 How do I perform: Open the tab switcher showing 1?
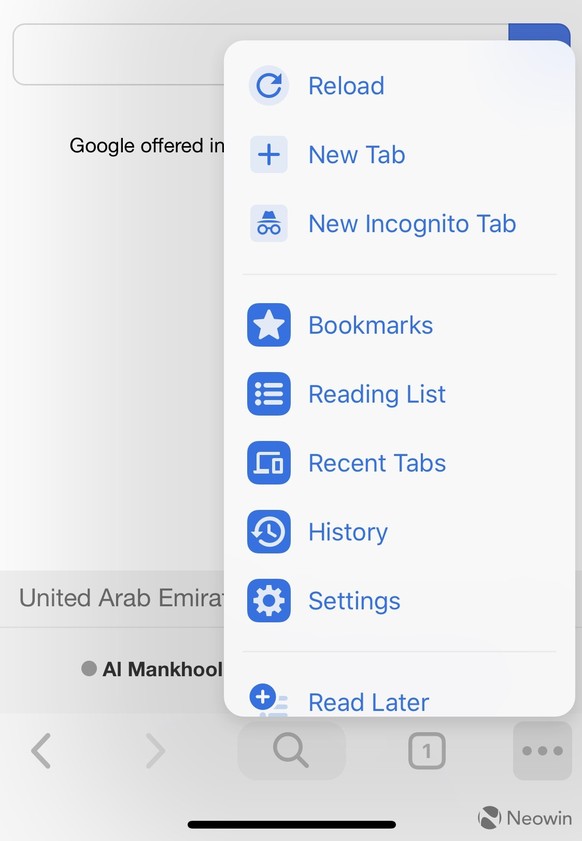click(x=427, y=751)
